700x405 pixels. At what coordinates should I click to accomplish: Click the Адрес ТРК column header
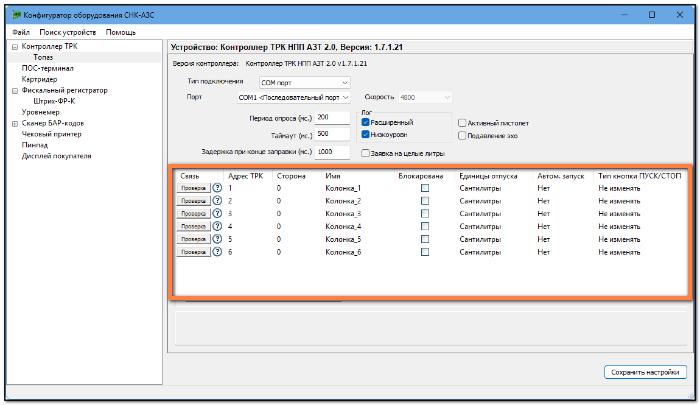246,176
